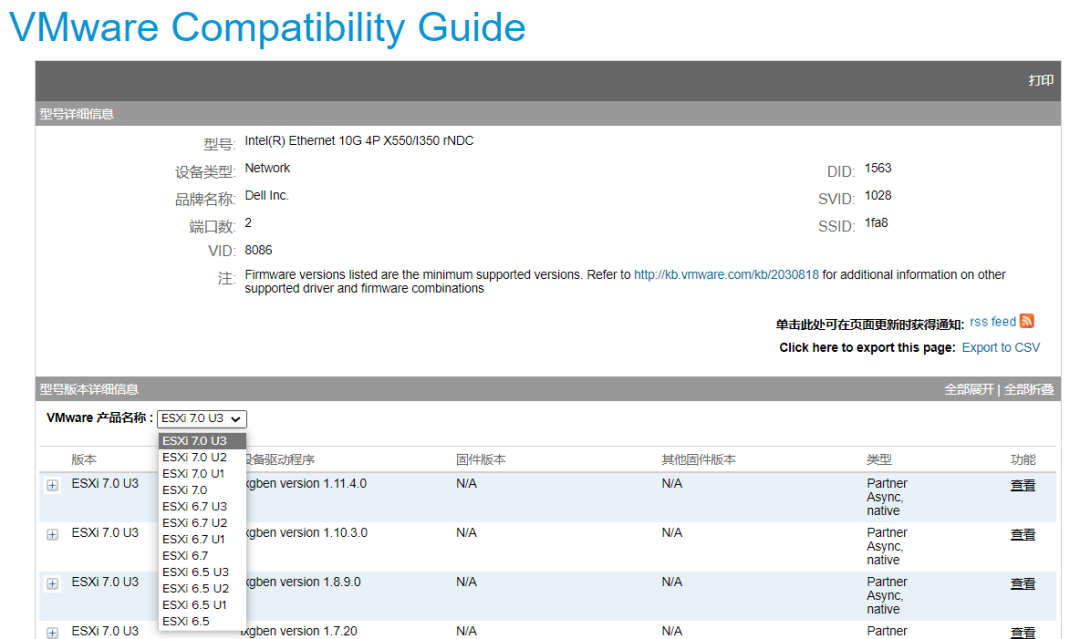The height and width of the screenshot is (639, 1080).
Task: Open the kb.vmware.com/kb/2030818 link
Action: point(726,275)
